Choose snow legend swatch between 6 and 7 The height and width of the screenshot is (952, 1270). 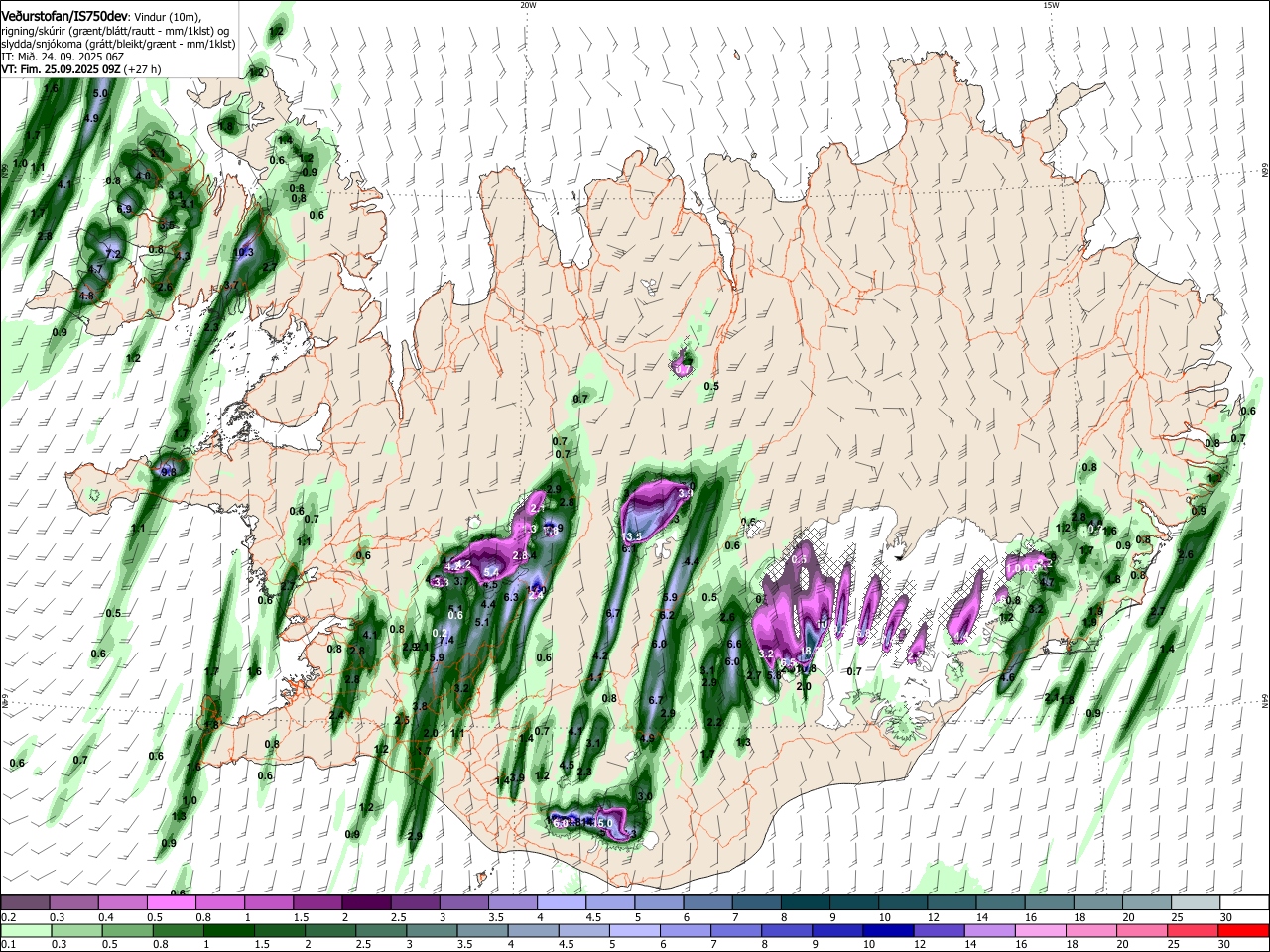click(x=707, y=903)
